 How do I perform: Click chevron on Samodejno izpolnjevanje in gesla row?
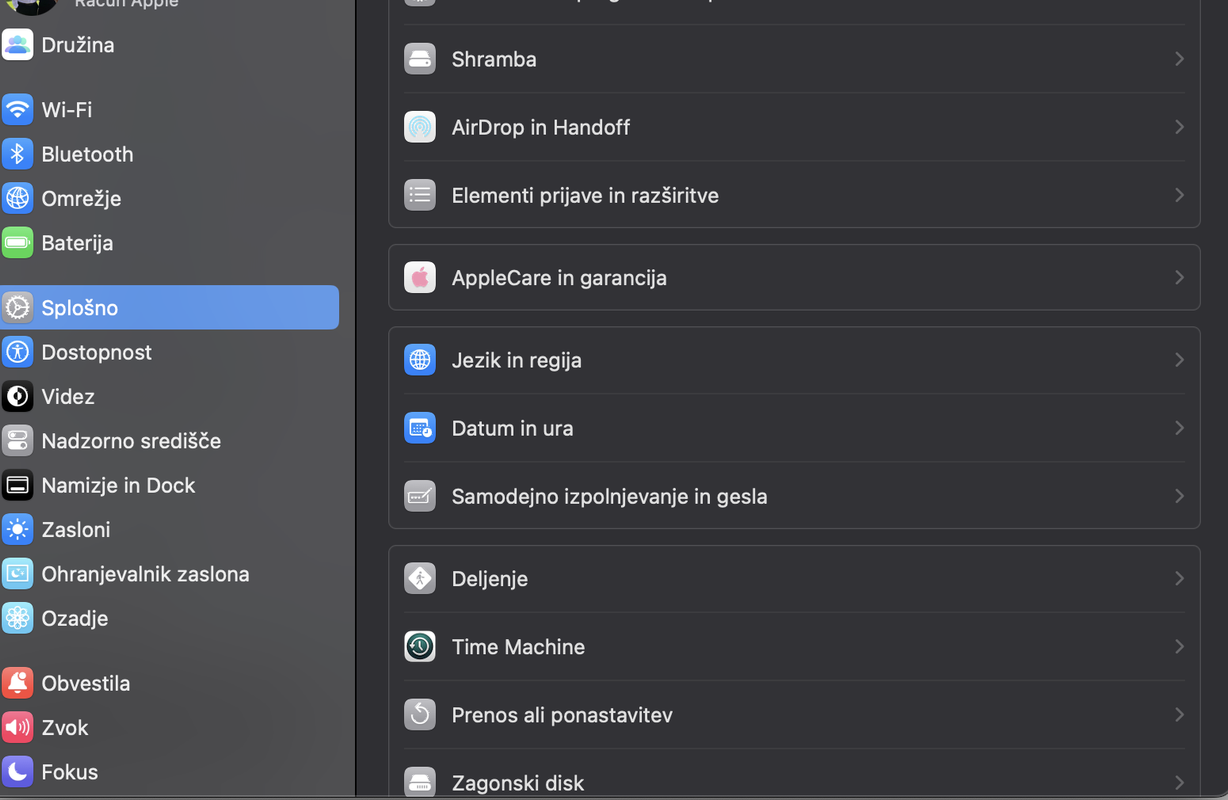1179,496
